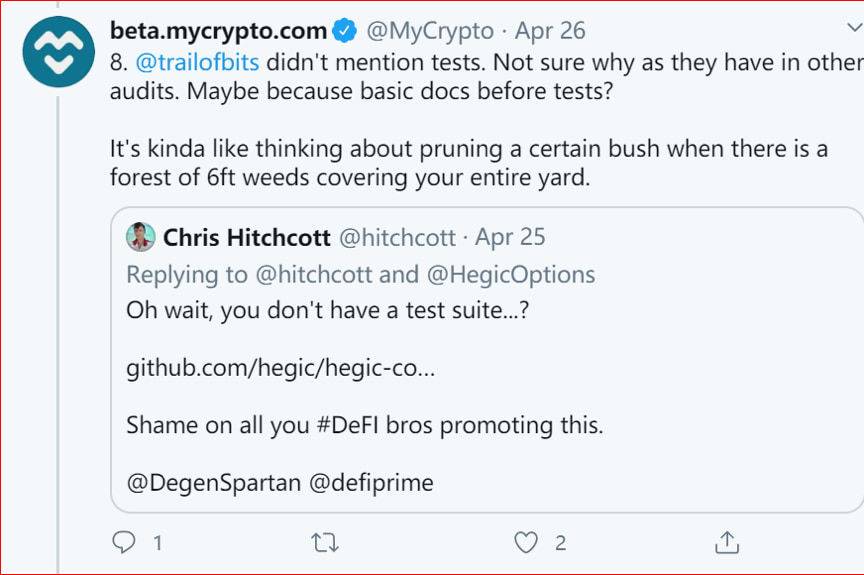Open the @DegenSpartan mention
Screen dimensions: 864x575
214,483
